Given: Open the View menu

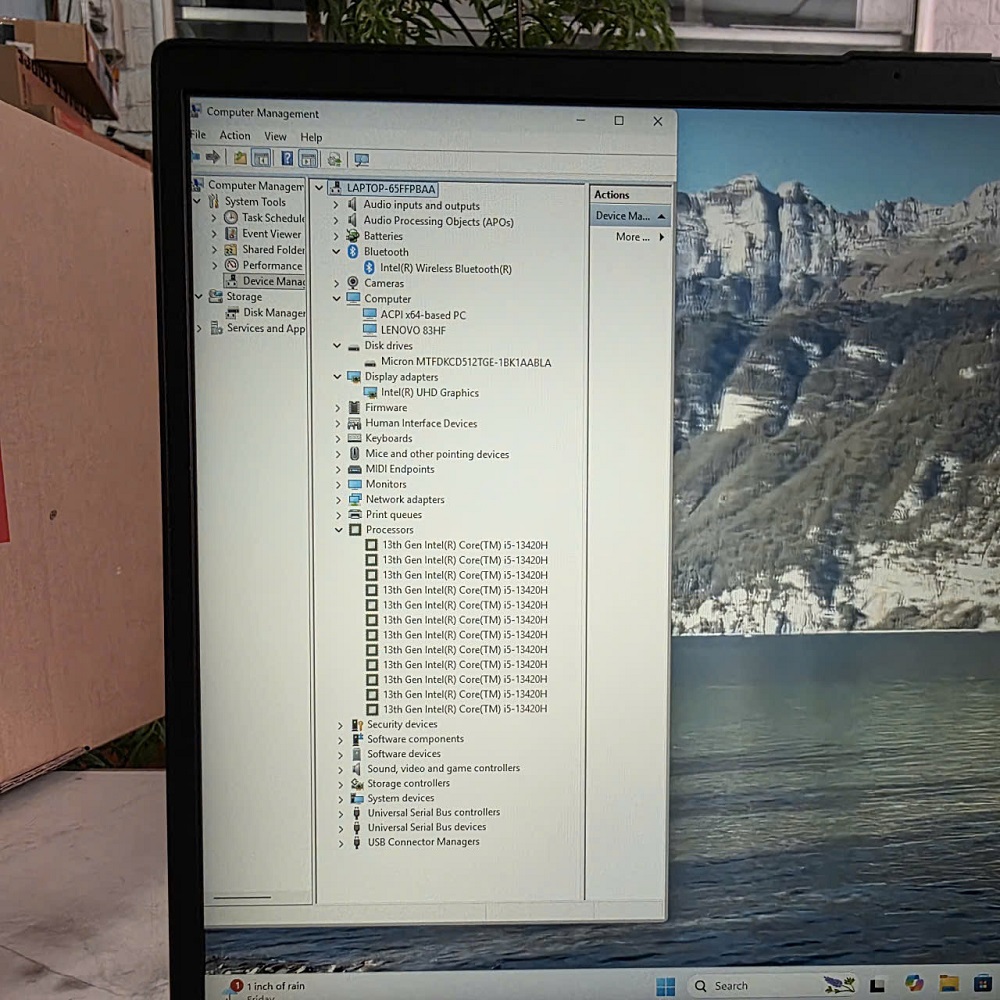Looking at the screenshot, I should [x=275, y=136].
